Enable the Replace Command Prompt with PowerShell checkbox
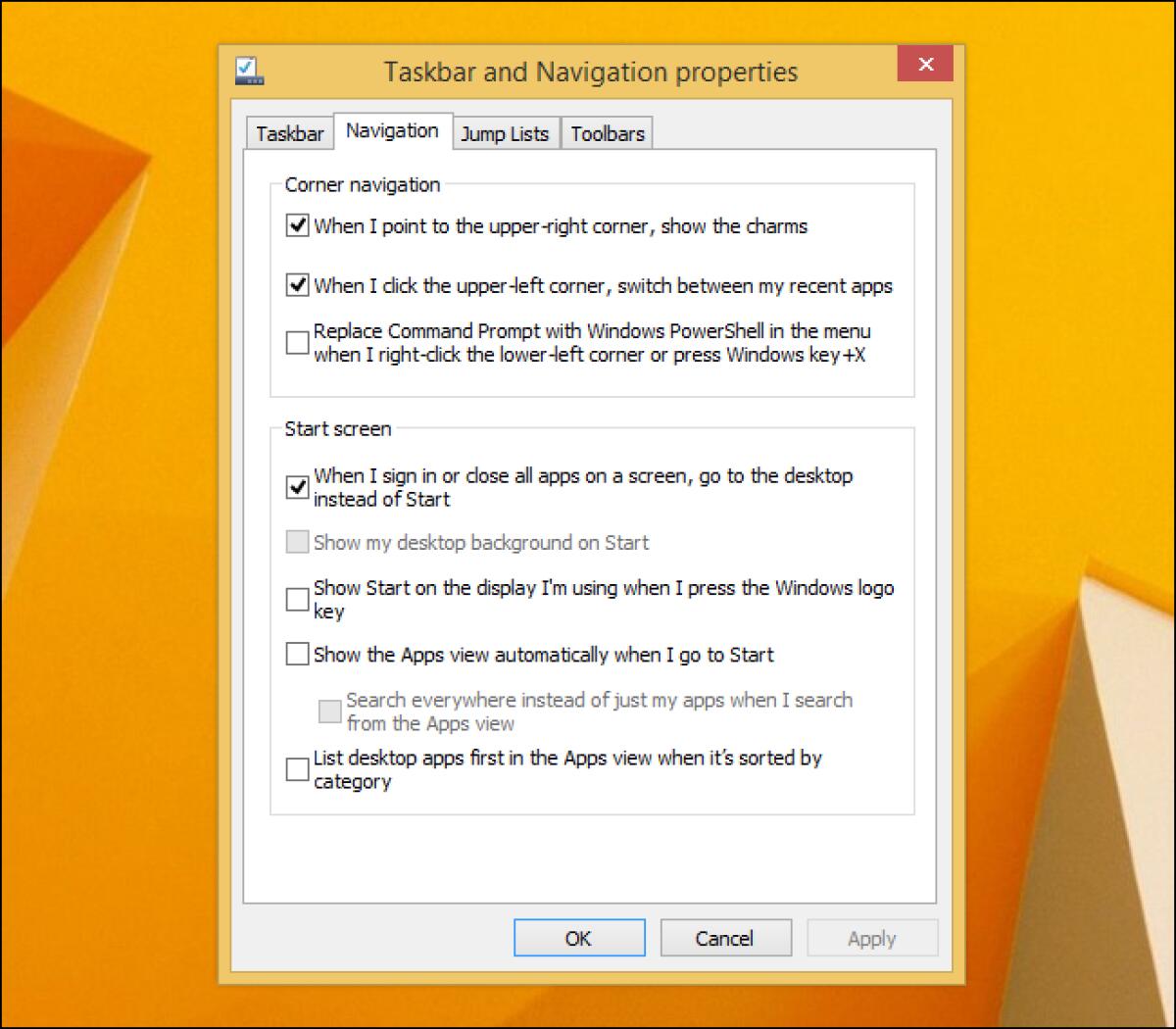The width and height of the screenshot is (1176, 1029). click(297, 343)
